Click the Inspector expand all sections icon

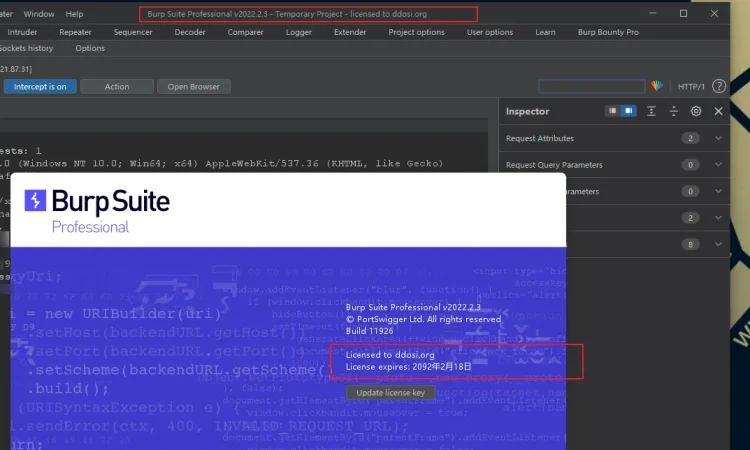tap(651, 111)
